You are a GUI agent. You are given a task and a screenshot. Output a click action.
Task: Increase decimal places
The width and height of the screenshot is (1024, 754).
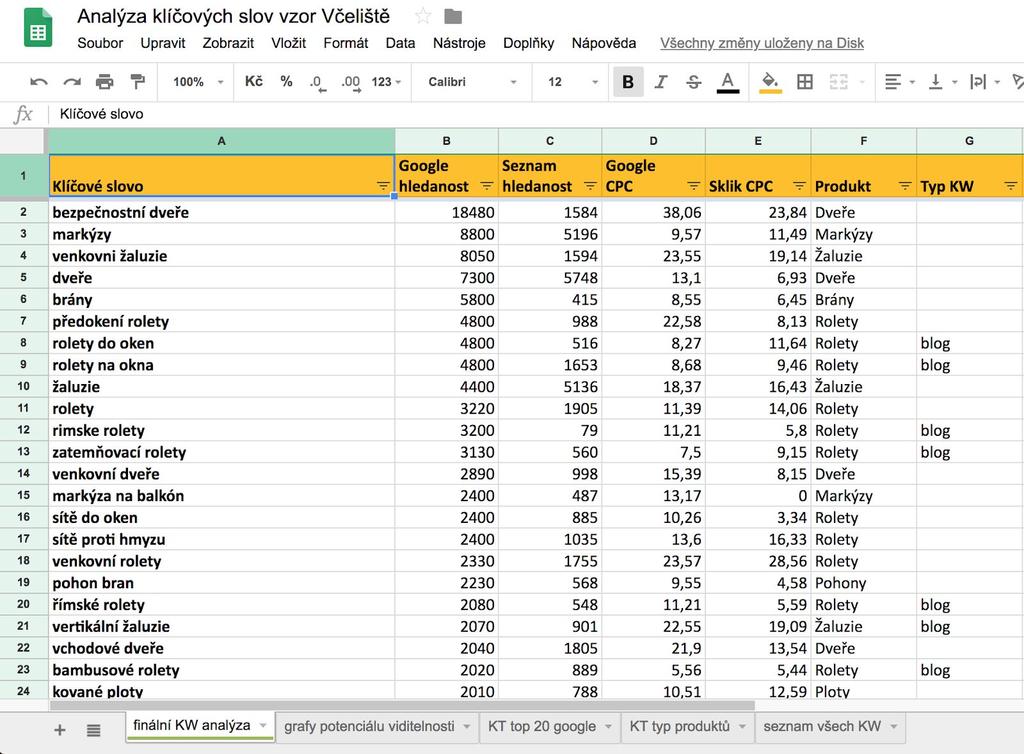[351, 82]
